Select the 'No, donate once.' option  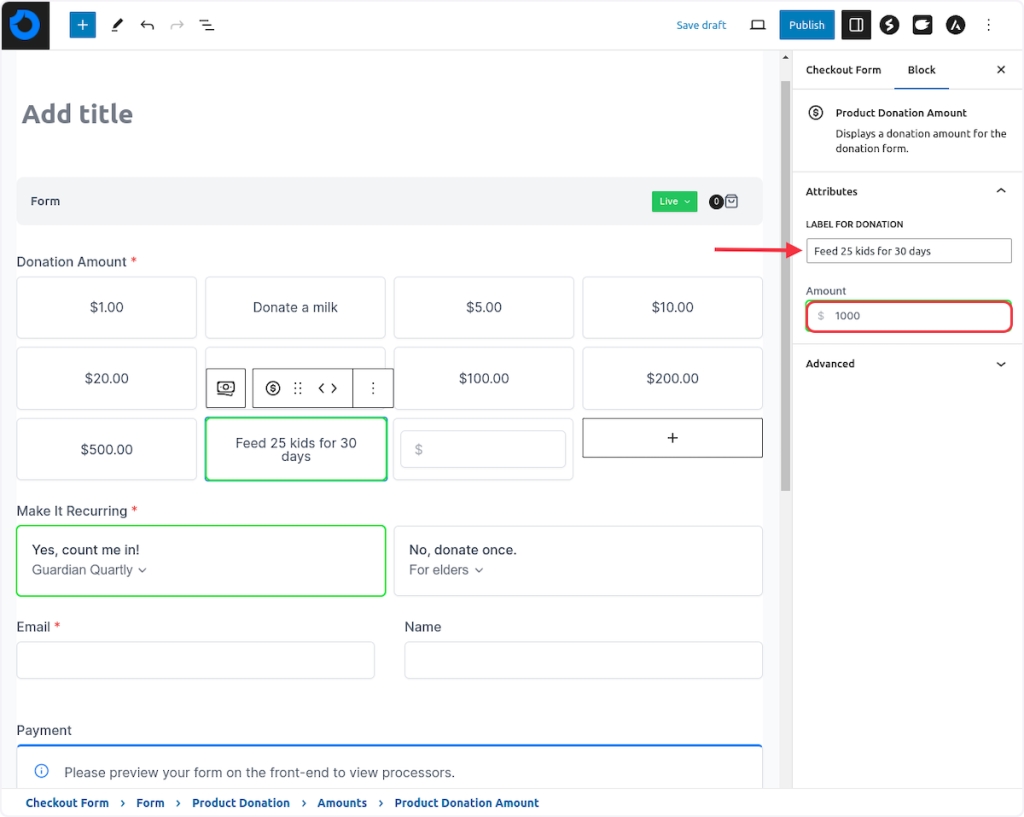point(578,560)
